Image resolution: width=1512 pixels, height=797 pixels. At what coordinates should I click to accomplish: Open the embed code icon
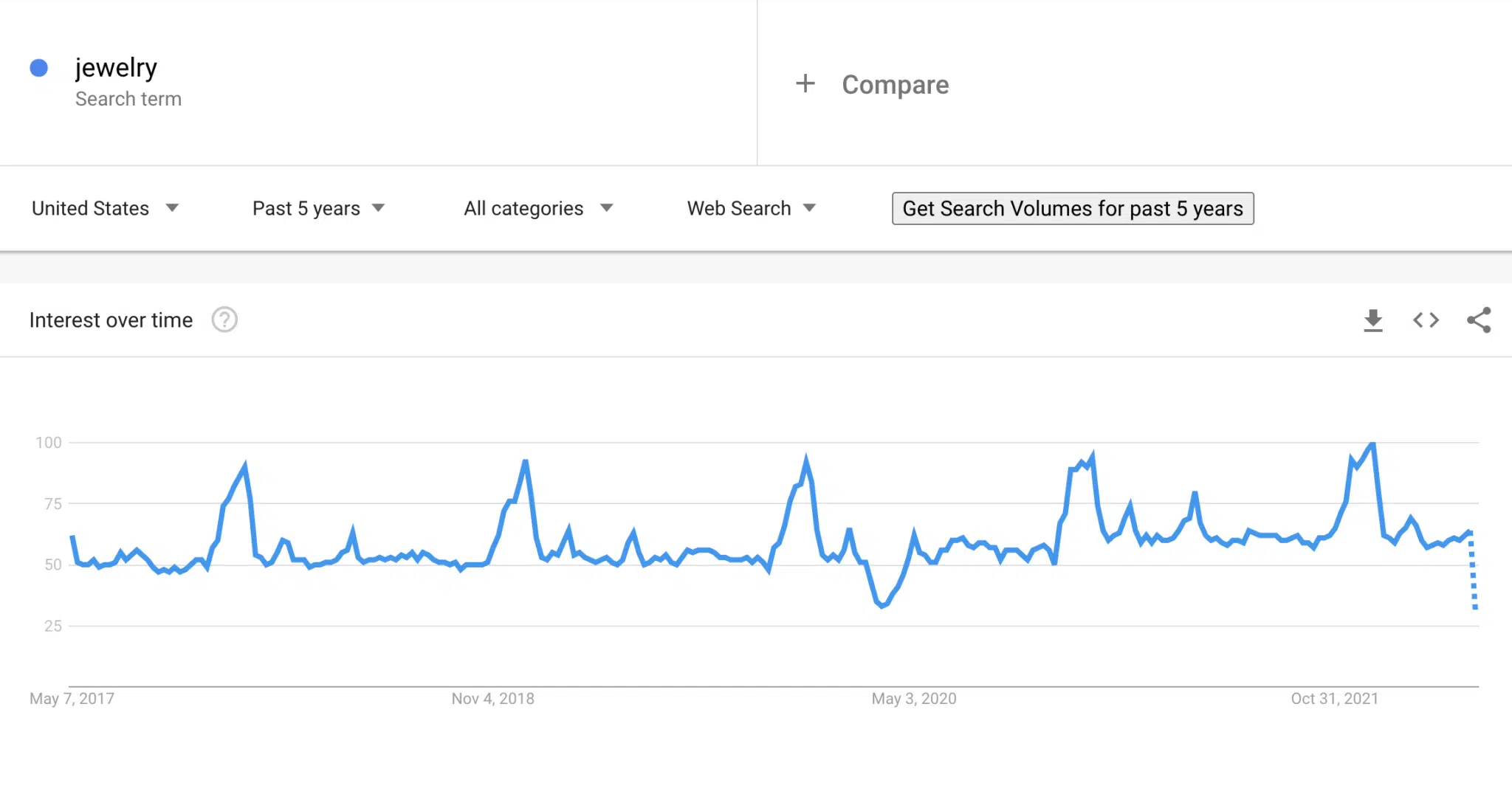(1426, 320)
